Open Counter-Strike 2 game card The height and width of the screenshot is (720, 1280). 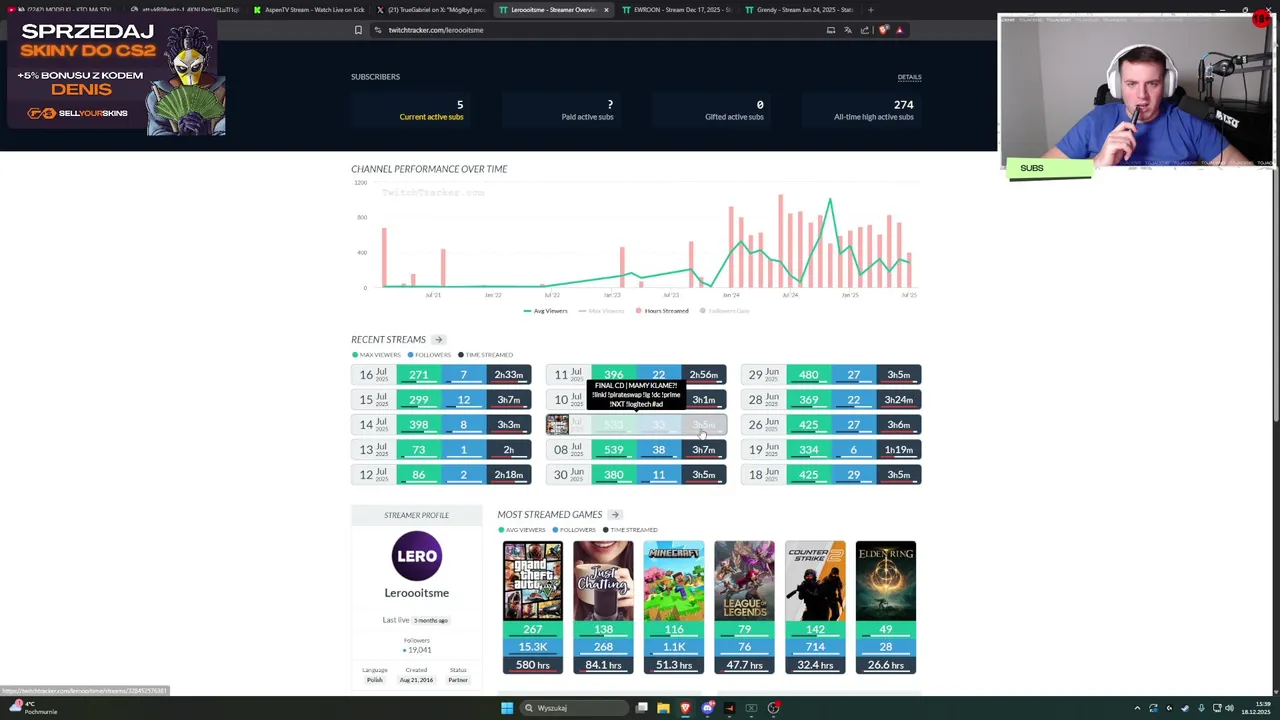(815, 608)
